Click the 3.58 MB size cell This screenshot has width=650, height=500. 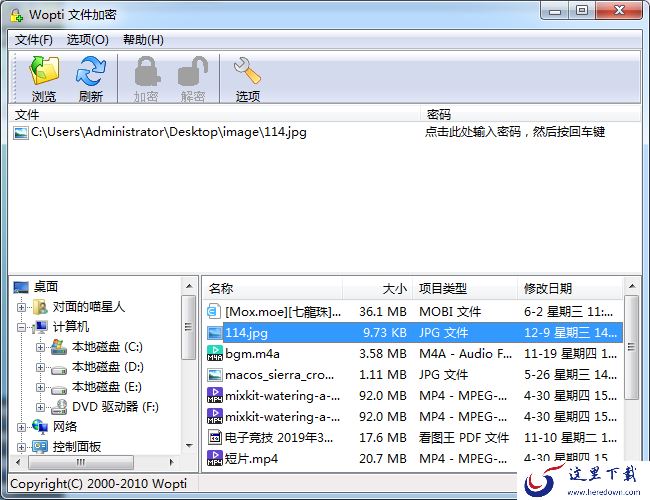click(383, 354)
